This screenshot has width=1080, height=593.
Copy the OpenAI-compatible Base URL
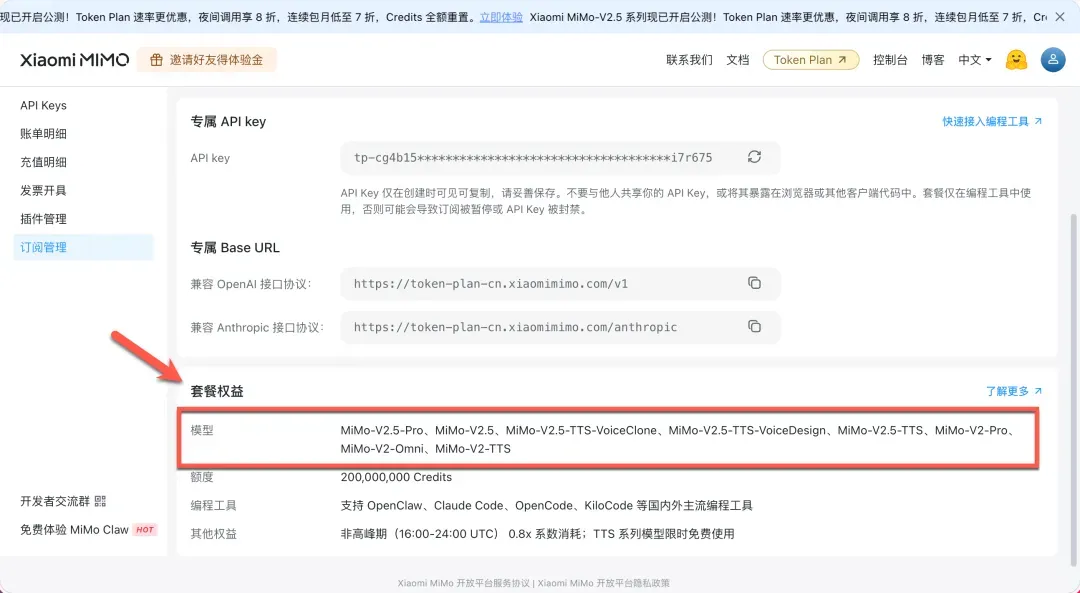[754, 283]
